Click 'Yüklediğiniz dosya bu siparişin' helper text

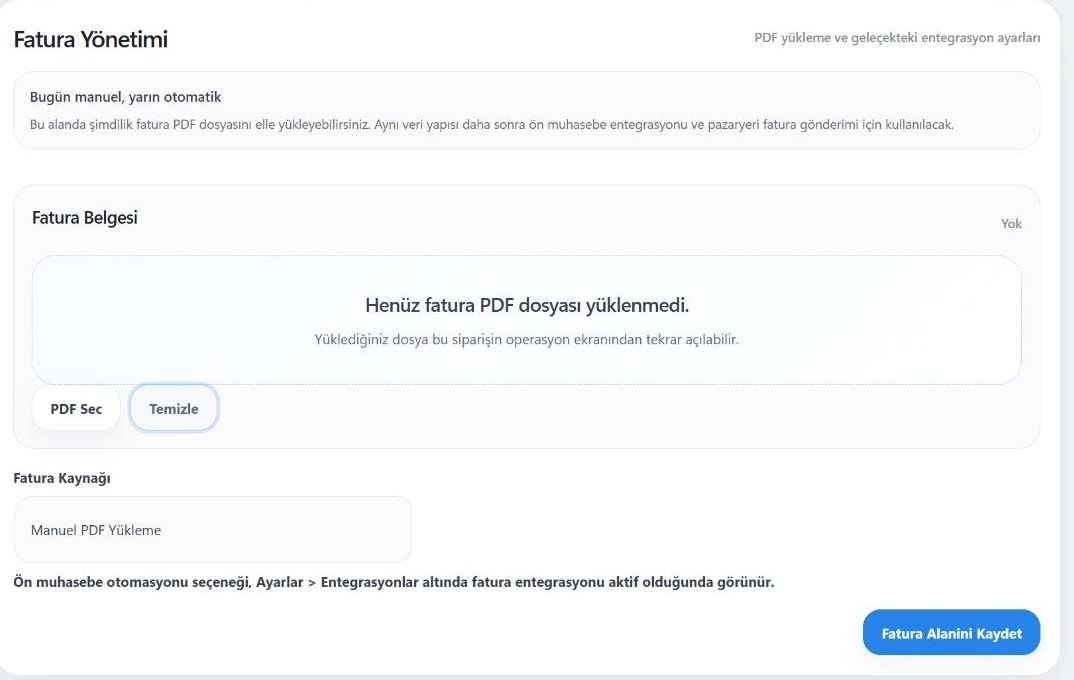coord(526,340)
